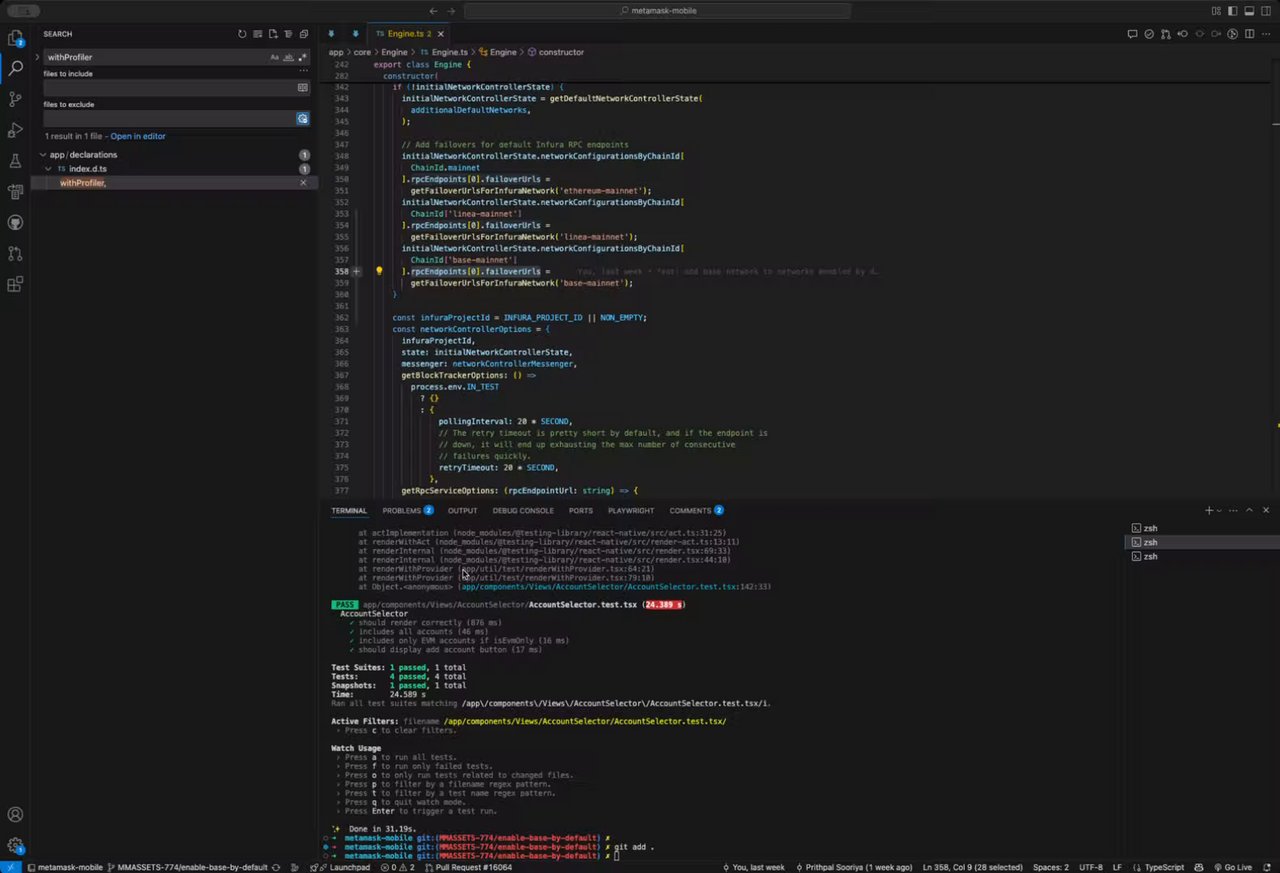1280x873 pixels.
Task: Toggle Use Regular Expression in search box
Action: click(x=302, y=57)
